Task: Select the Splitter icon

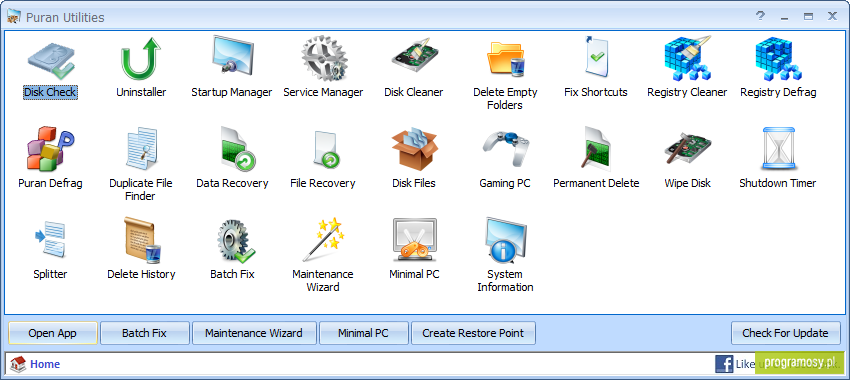Action: (50, 240)
